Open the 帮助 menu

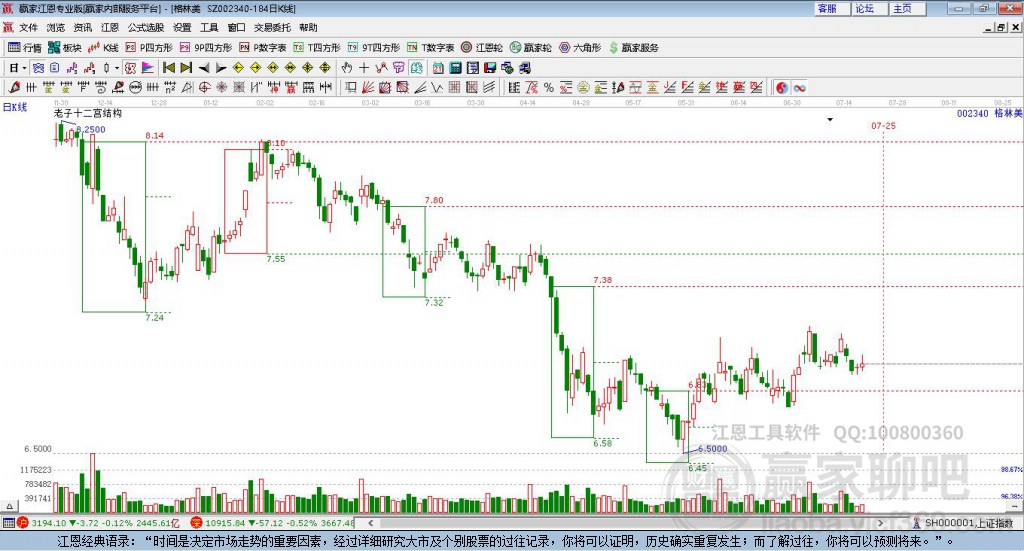308,27
